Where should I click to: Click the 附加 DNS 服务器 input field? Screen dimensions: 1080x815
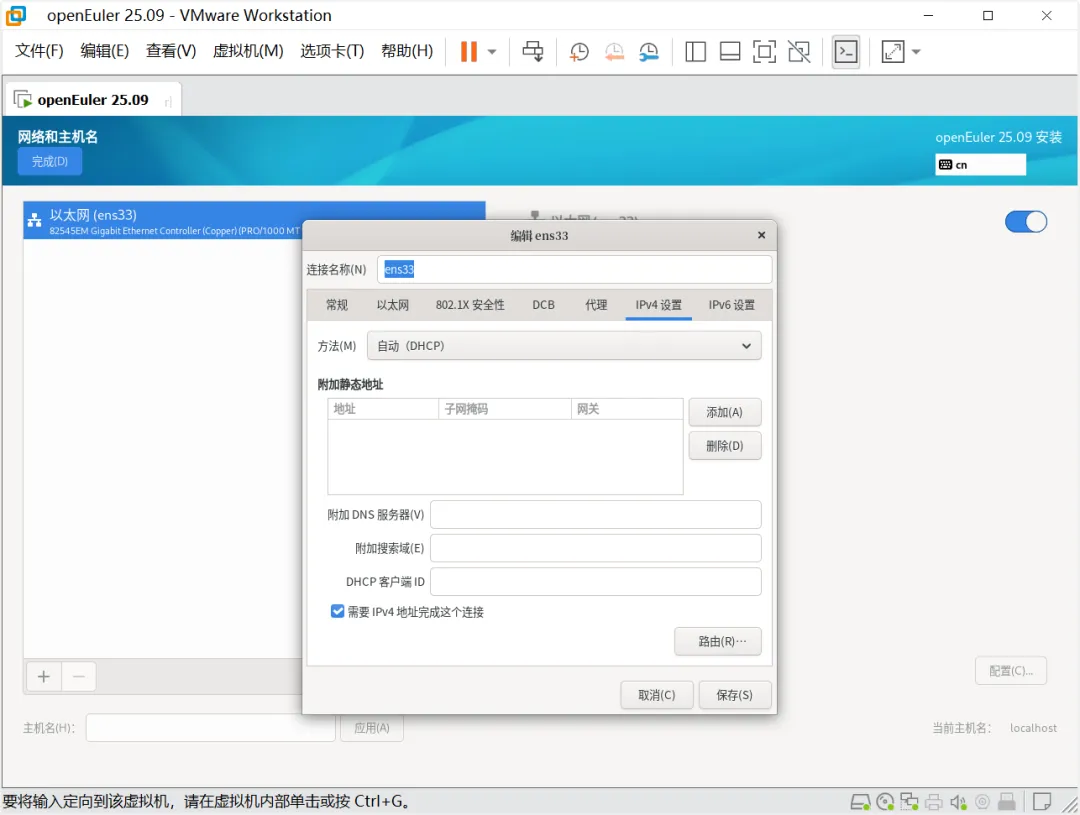coord(596,515)
